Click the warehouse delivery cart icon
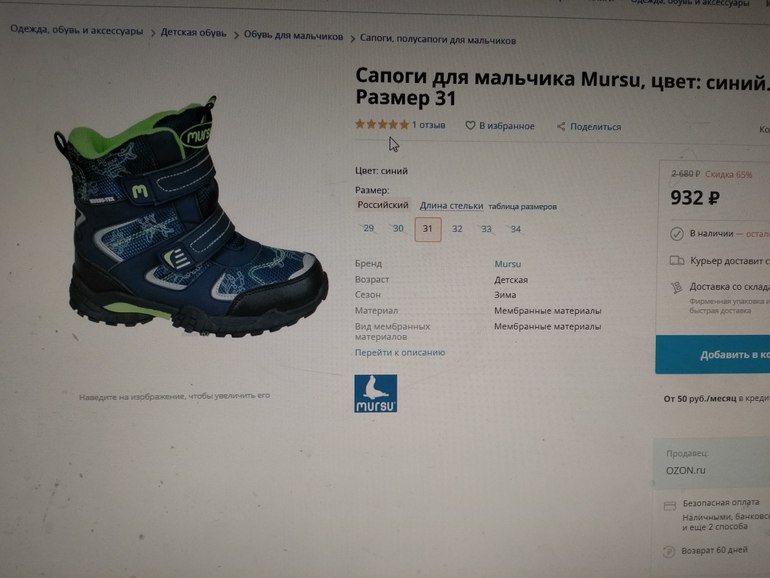Image resolution: width=770 pixels, height=578 pixels. pos(677,287)
